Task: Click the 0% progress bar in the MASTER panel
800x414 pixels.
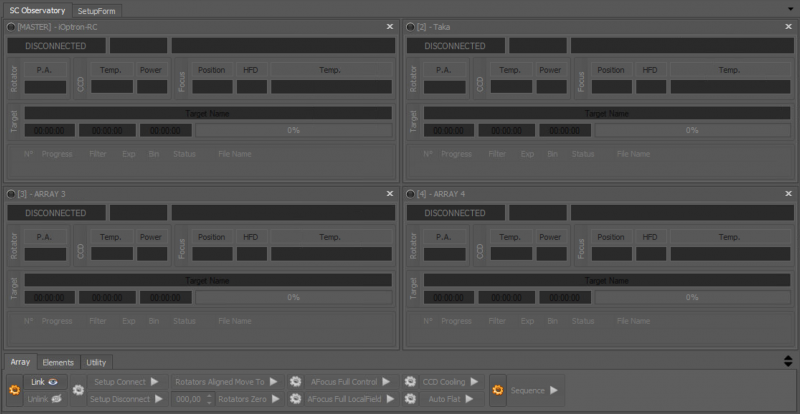Action: tap(293, 130)
